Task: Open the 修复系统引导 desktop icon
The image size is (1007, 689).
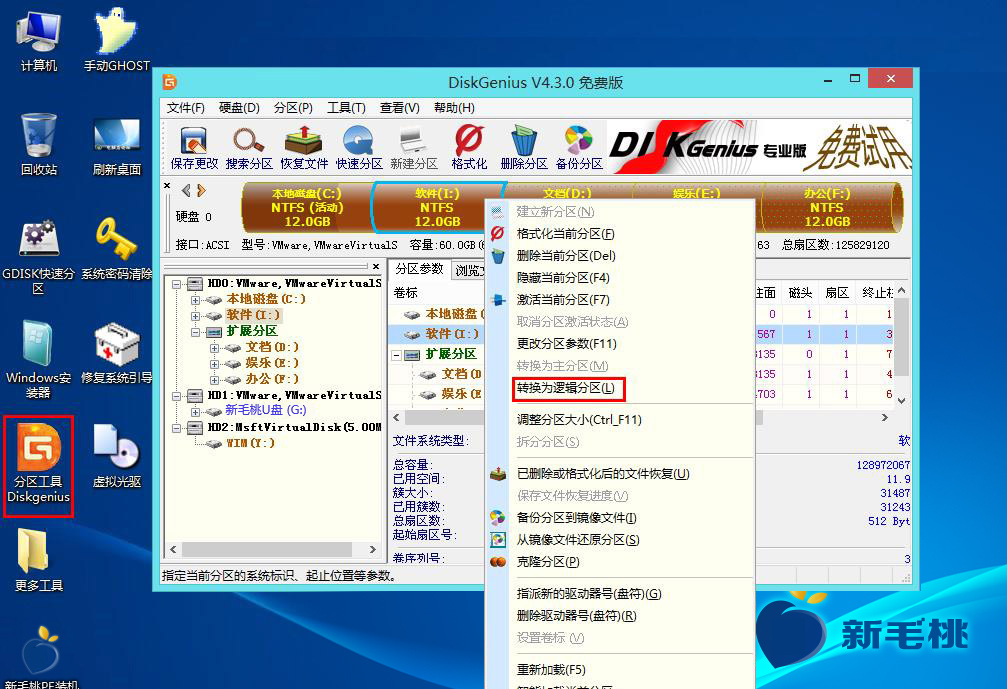Action: 116,353
